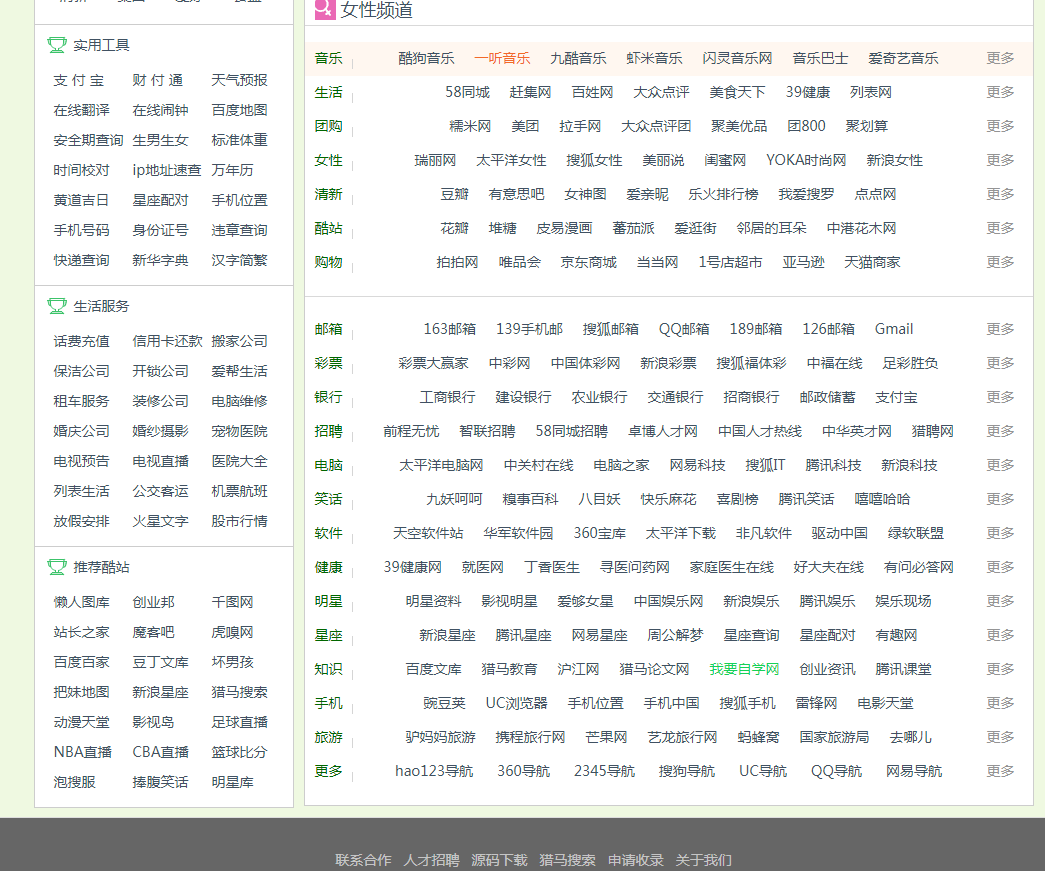
Task: Open 酷狗音乐 link
Action: click(426, 58)
